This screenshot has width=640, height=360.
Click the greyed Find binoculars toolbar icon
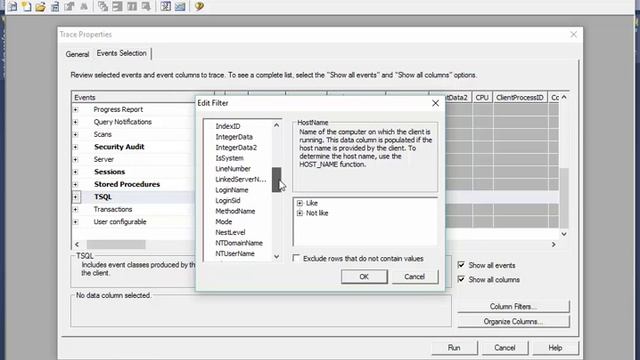(84, 6)
